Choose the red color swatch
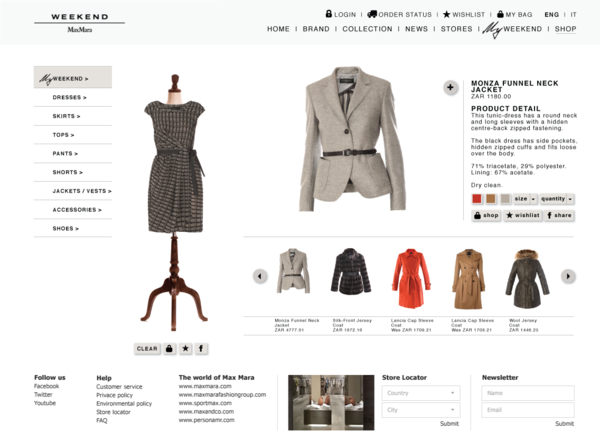The width and height of the screenshot is (600, 441). click(477, 199)
